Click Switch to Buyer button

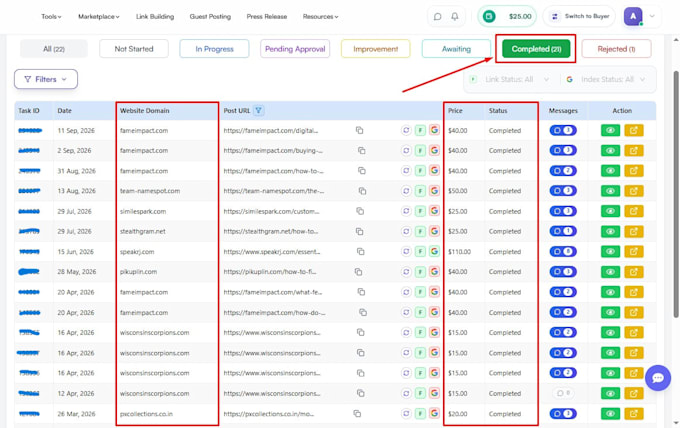point(580,16)
